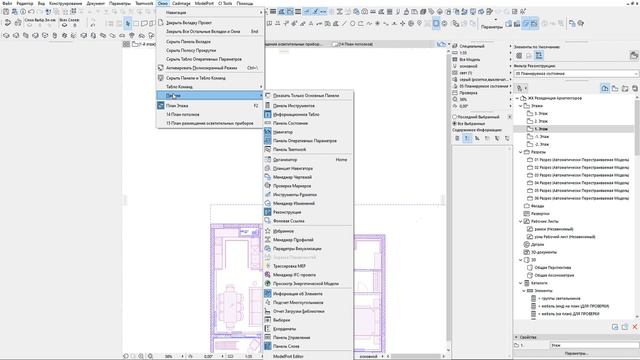The width and height of the screenshot is (640, 360).
Task: Open the Конструирование menu
Action: pos(65,3)
